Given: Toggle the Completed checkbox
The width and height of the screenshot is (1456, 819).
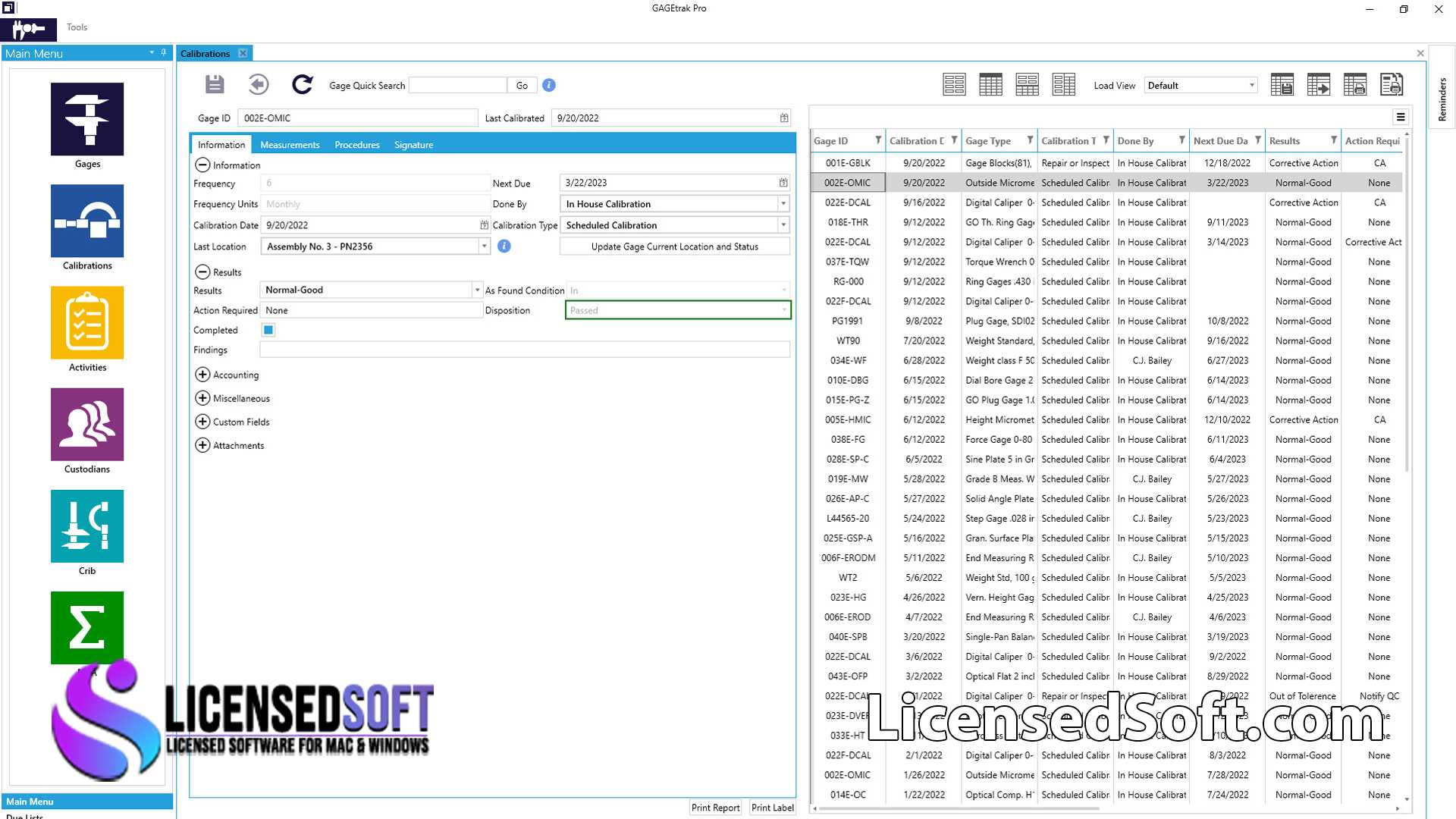Looking at the screenshot, I should point(268,330).
